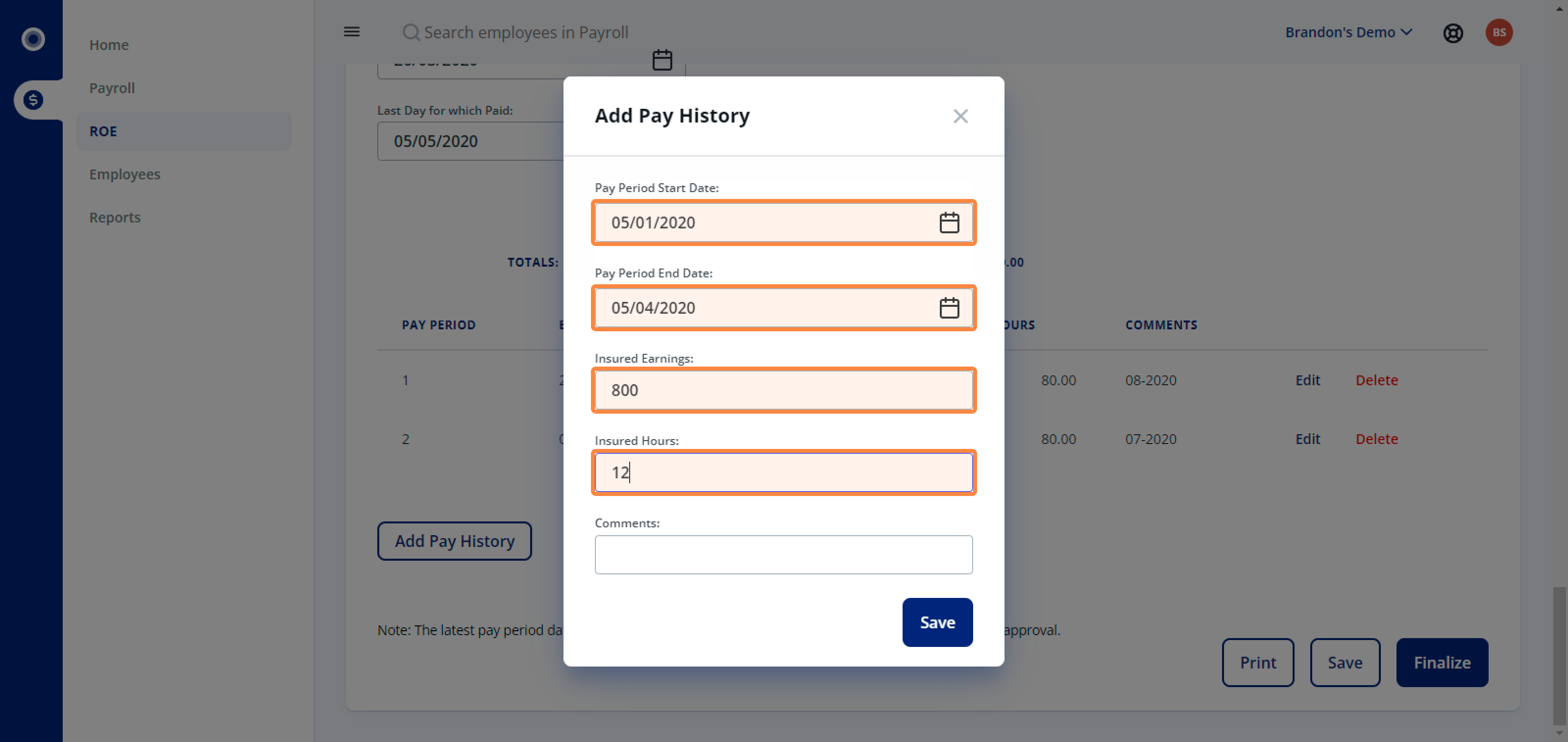Viewport: 1568px width, 742px height.
Task: Toggle the hamburger navigation menu
Action: 351,32
